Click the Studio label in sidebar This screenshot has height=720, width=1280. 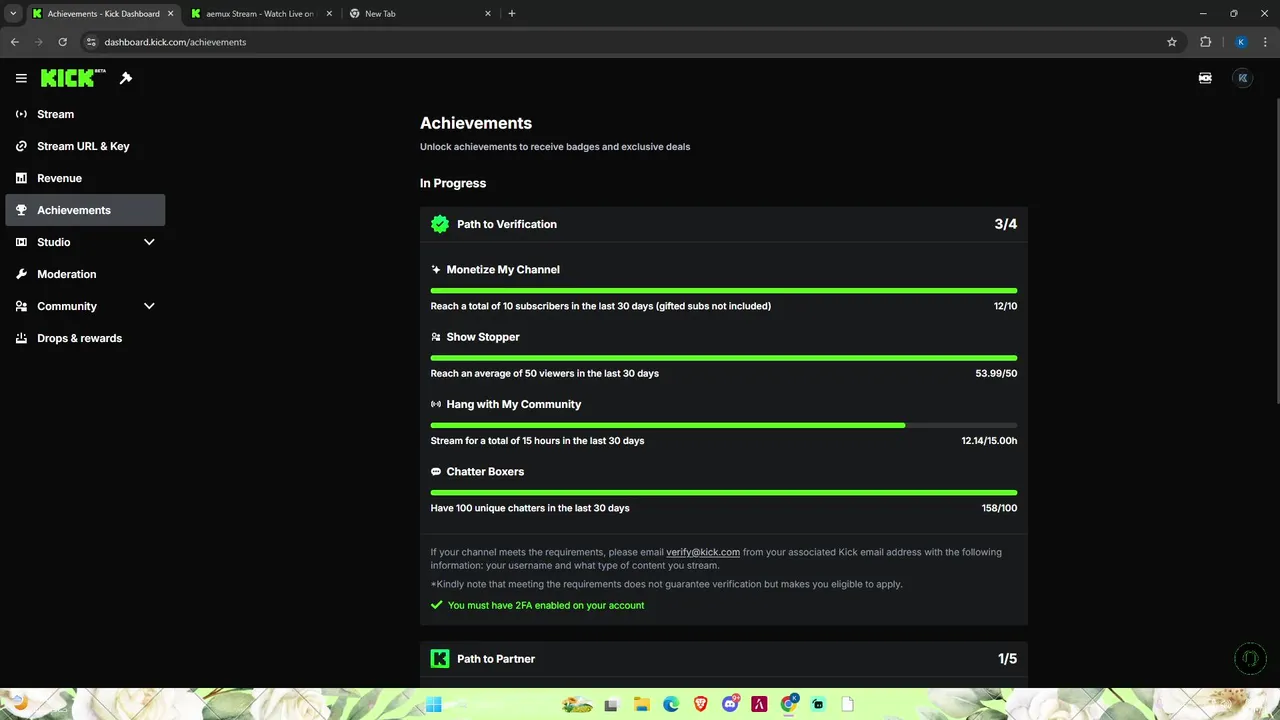(x=54, y=242)
